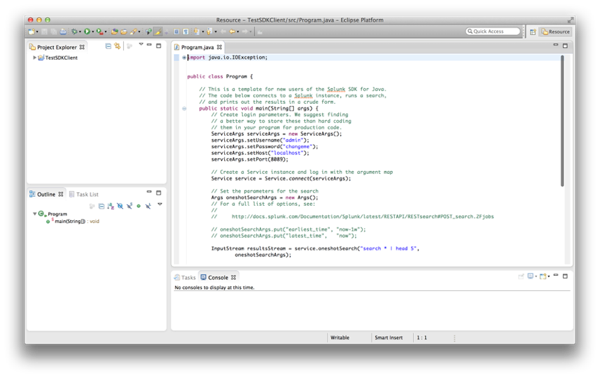Select the Resource perspective button

[556, 32]
